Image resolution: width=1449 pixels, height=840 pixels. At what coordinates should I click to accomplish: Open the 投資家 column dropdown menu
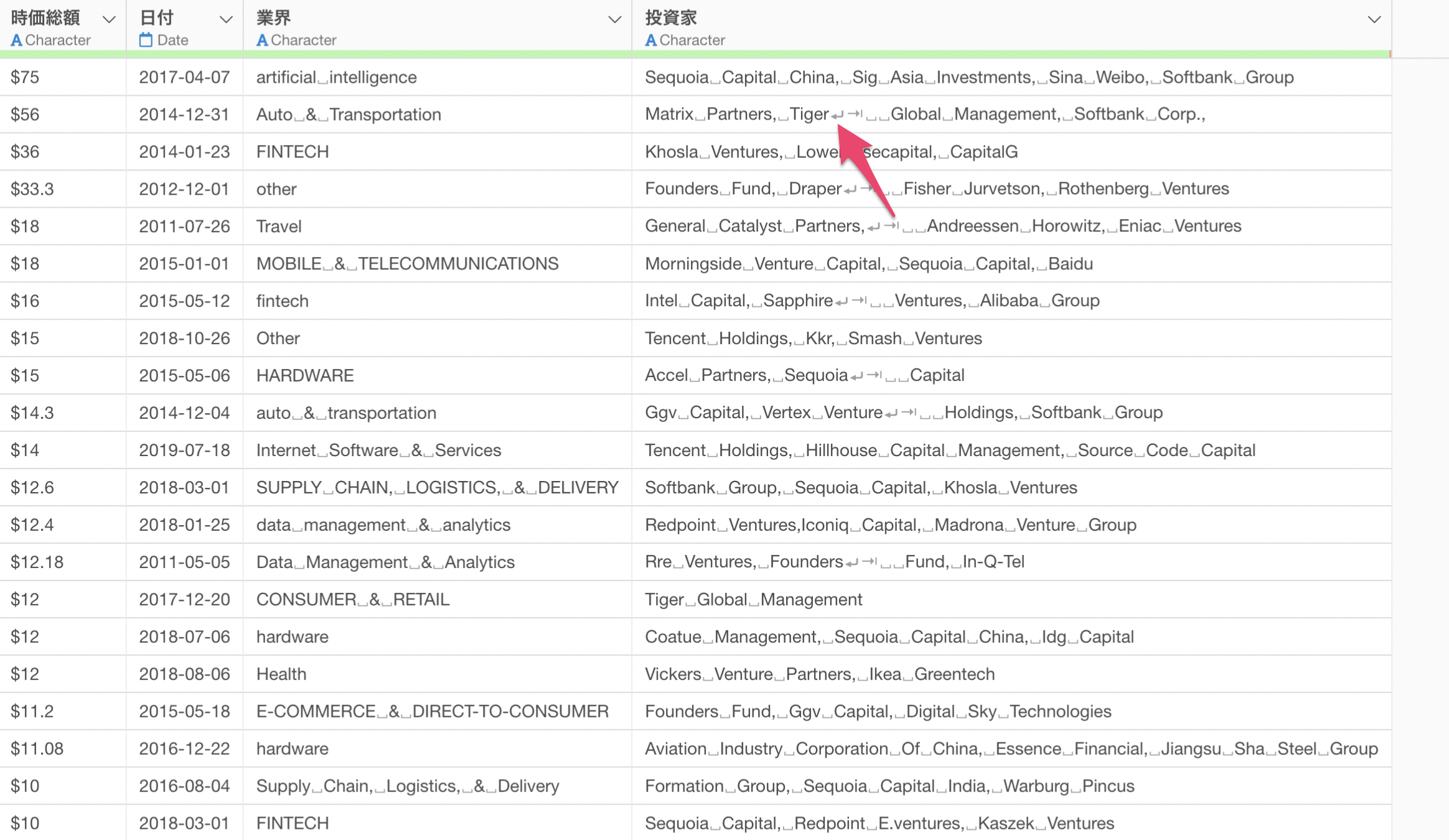coord(1374,19)
